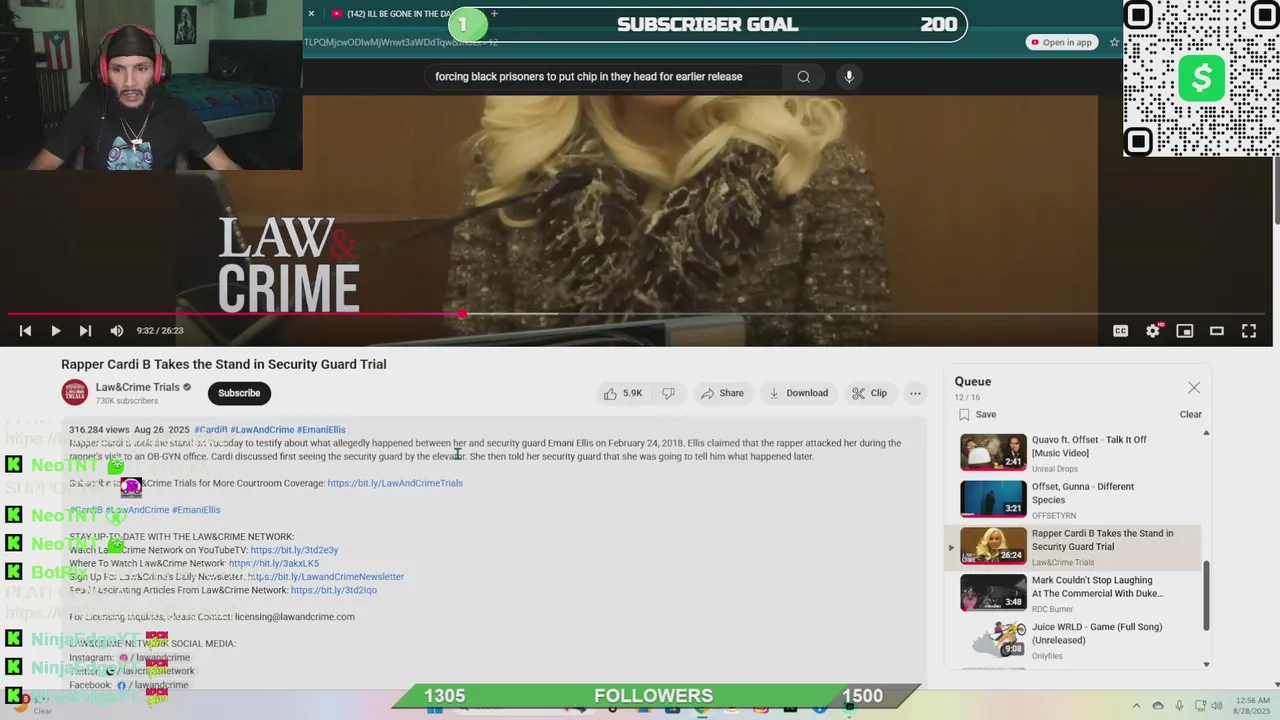1280x720 pixels.
Task: Dislike the video with thumbs down
Action: coord(669,393)
